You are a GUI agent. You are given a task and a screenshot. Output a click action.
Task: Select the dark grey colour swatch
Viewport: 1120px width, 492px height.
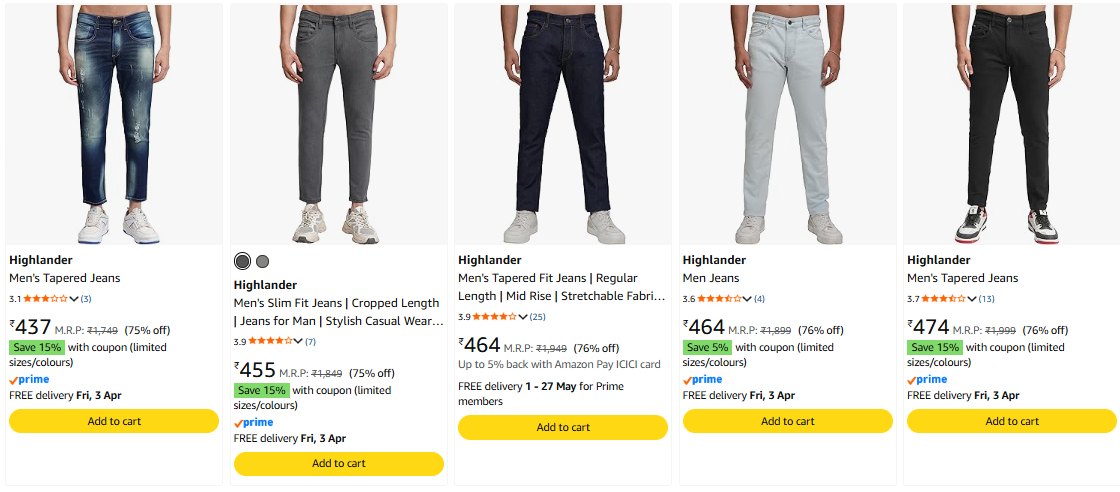coord(242,261)
